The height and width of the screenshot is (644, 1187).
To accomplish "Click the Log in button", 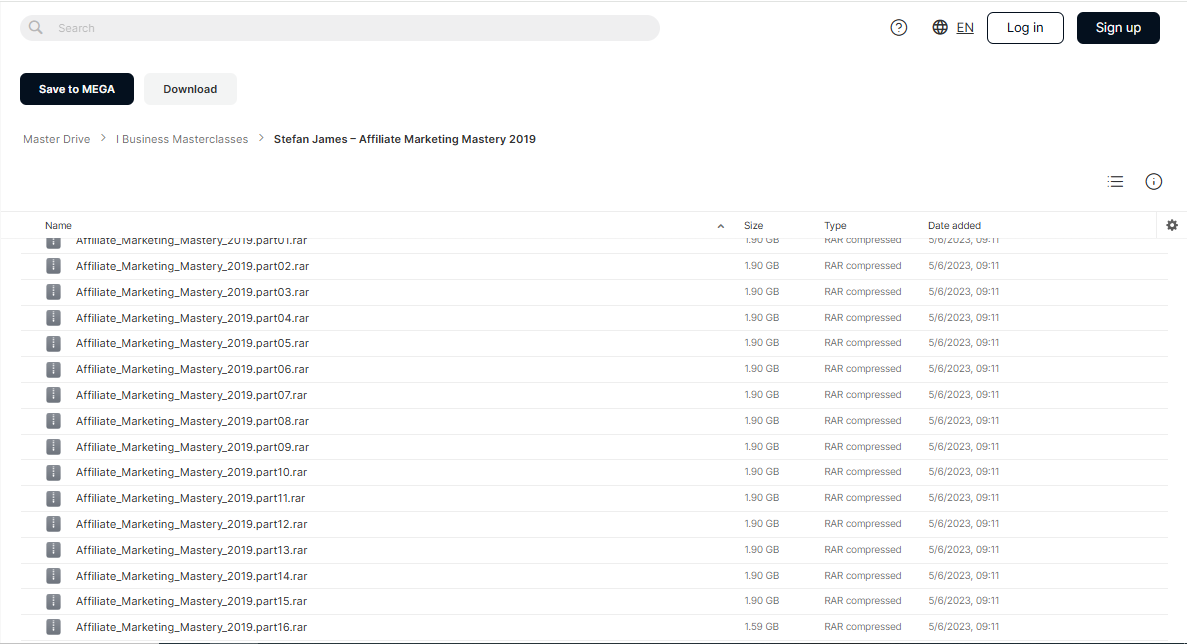I will point(1025,28).
